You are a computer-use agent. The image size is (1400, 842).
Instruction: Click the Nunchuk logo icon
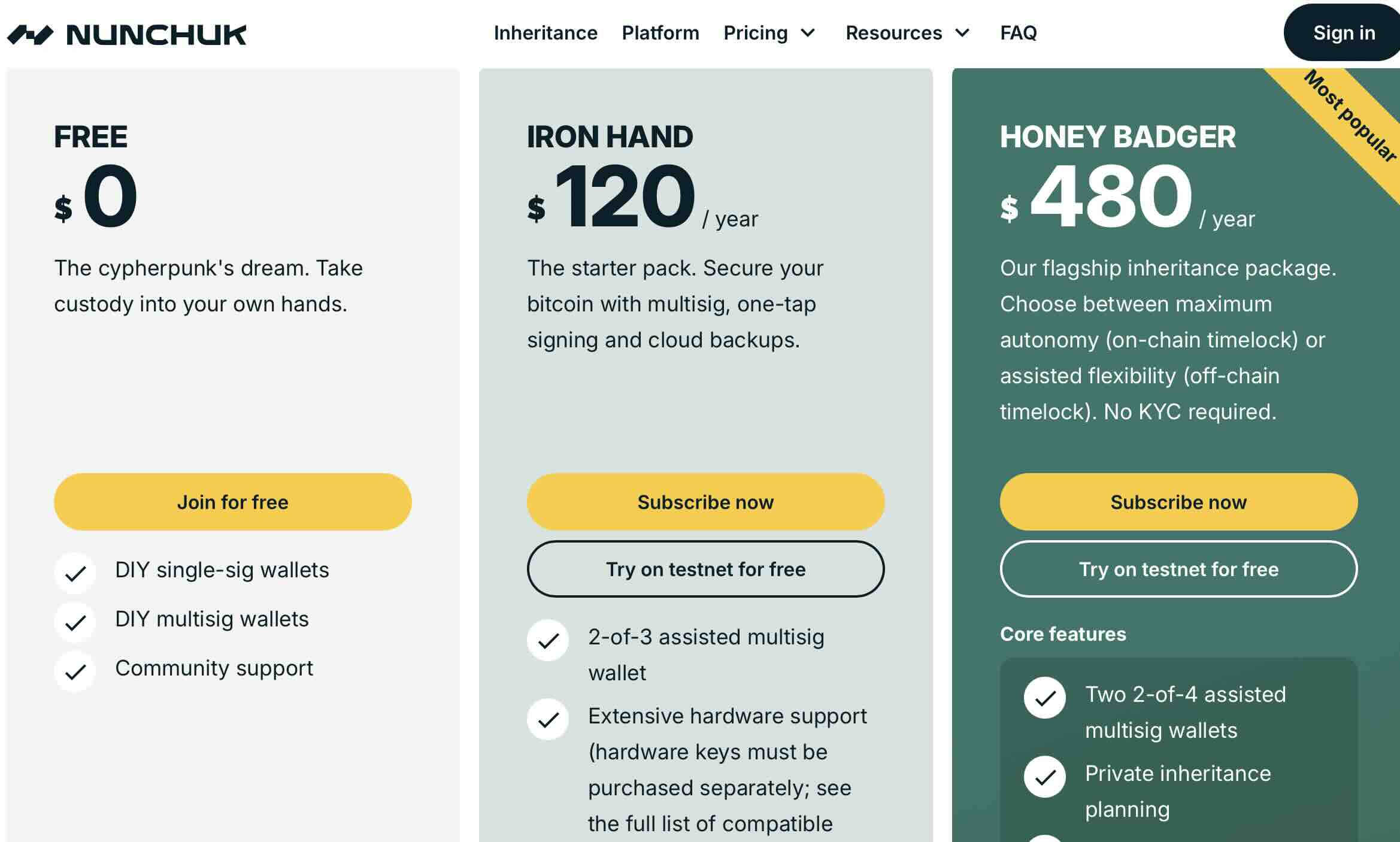click(30, 35)
